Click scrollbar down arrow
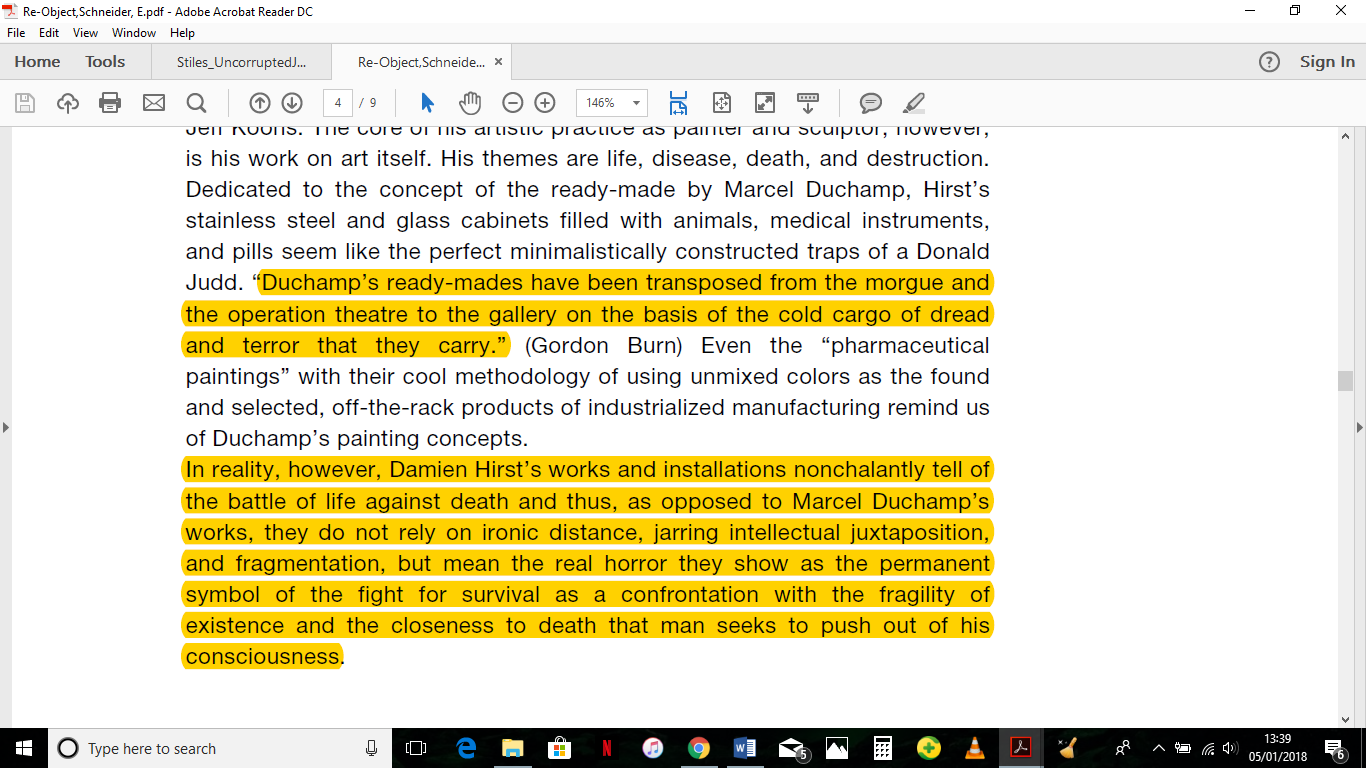The height and width of the screenshot is (768, 1366). pyautogui.click(x=1345, y=719)
